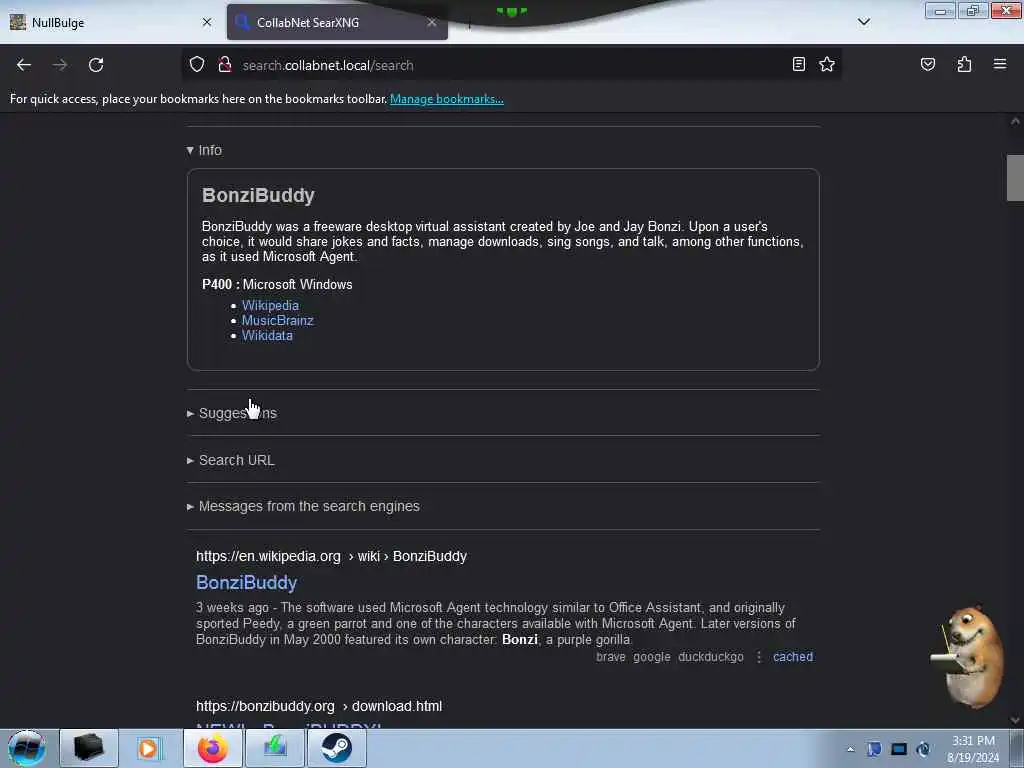Click the P400 : Microsoft Windows line
The image size is (1024, 768).
point(277,285)
